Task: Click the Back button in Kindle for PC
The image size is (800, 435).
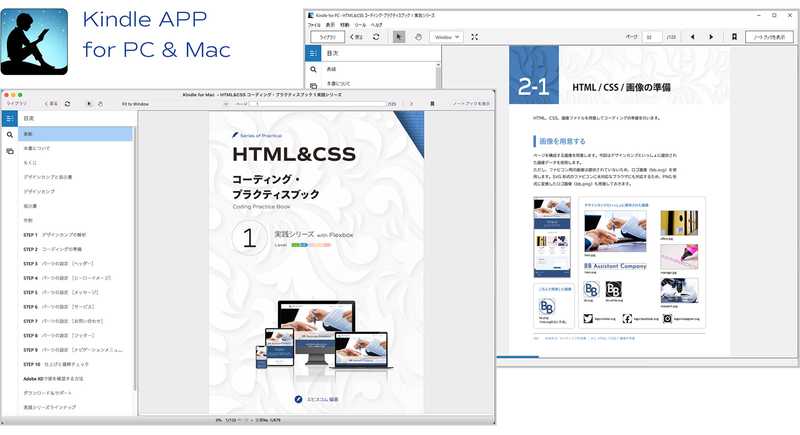Action: [357, 37]
